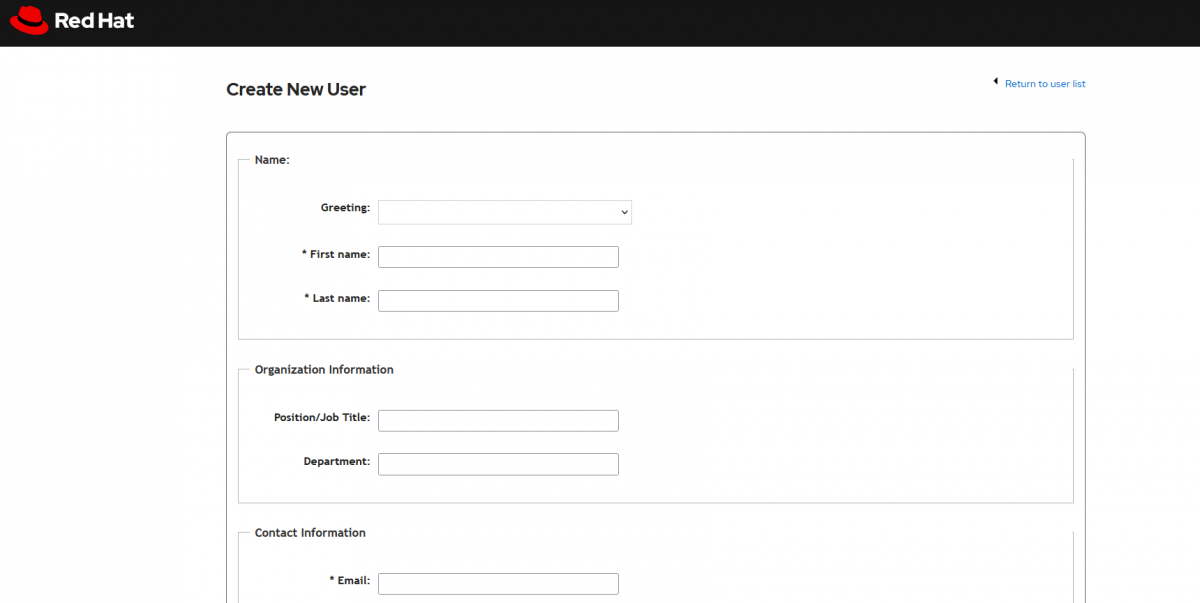Click the * Last name: label
This screenshot has height=603, width=1200.
click(x=337, y=298)
